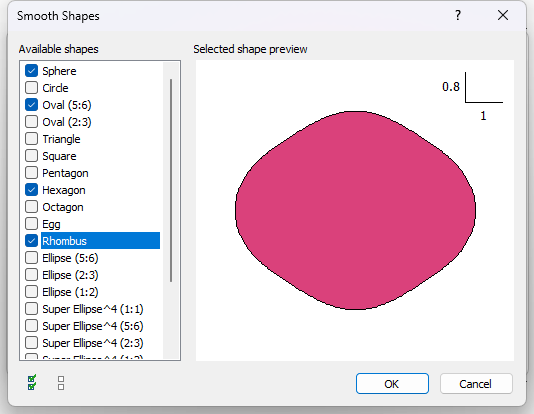Screen dimensions: 534x414
Task: Click the shapes list vertical scrollbar
Action: (x=171, y=180)
